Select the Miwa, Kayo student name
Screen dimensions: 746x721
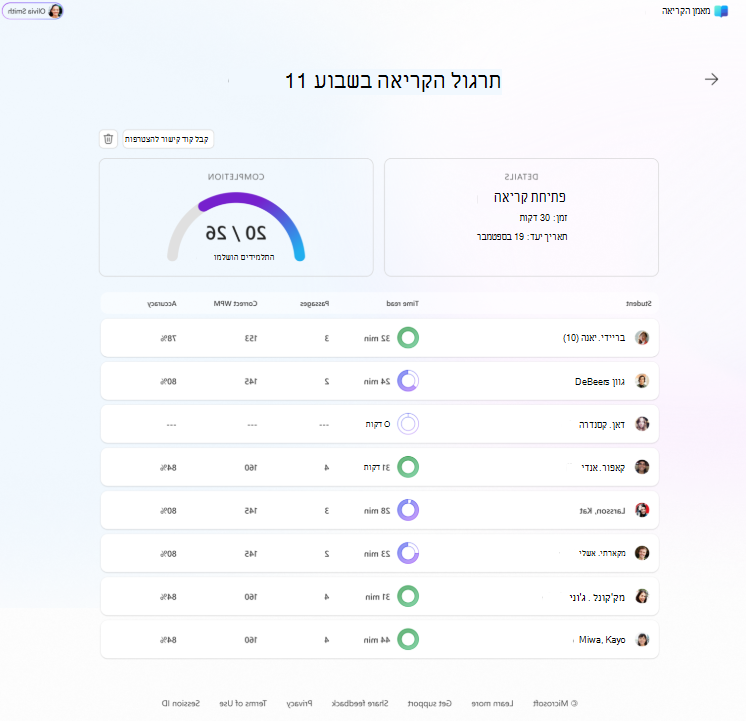[x=602, y=640]
